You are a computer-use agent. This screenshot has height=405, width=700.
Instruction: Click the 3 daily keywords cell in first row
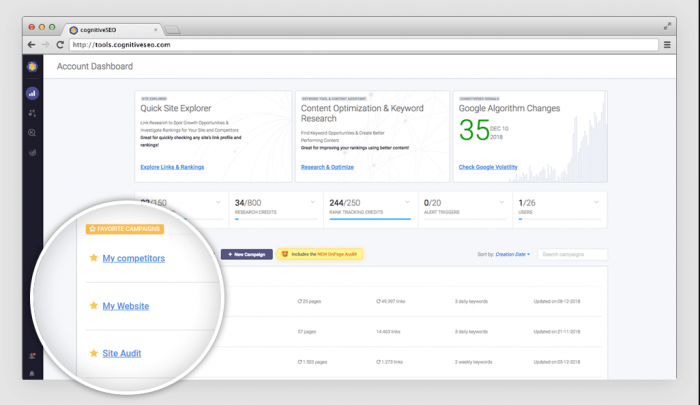click(x=471, y=301)
